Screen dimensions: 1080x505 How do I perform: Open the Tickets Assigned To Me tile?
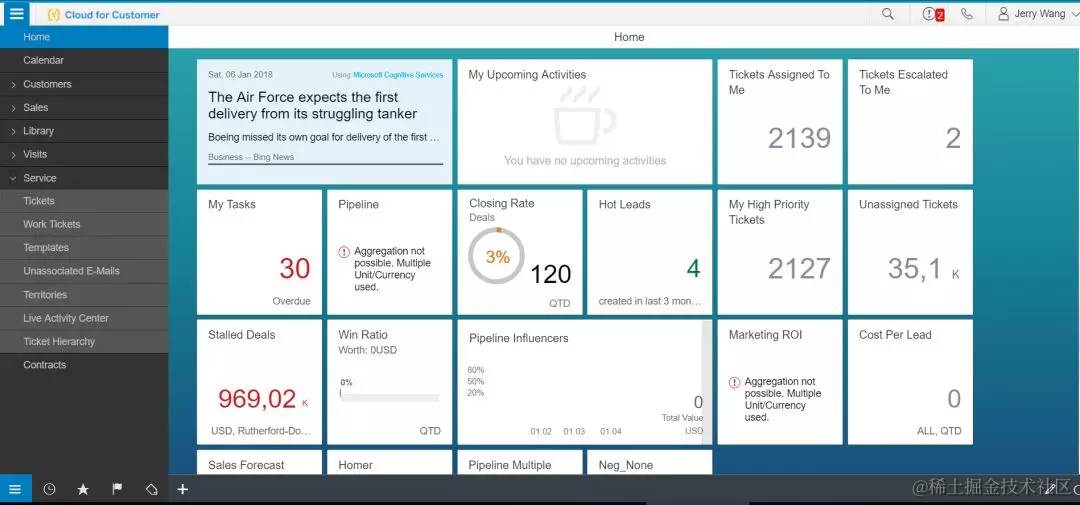(x=780, y=122)
